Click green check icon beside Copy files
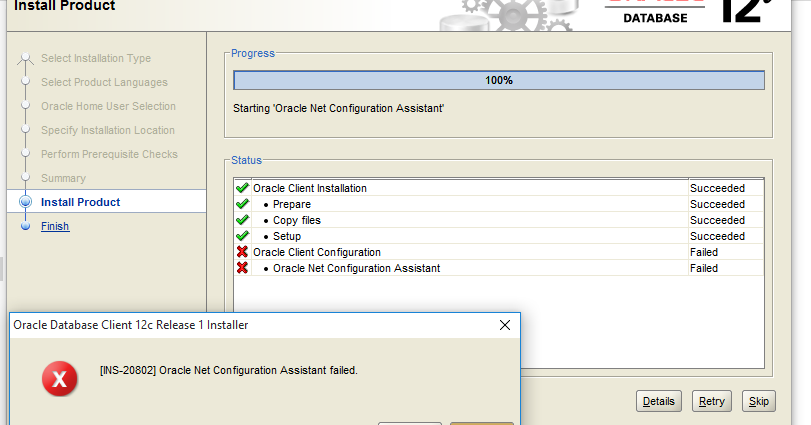 [242, 220]
